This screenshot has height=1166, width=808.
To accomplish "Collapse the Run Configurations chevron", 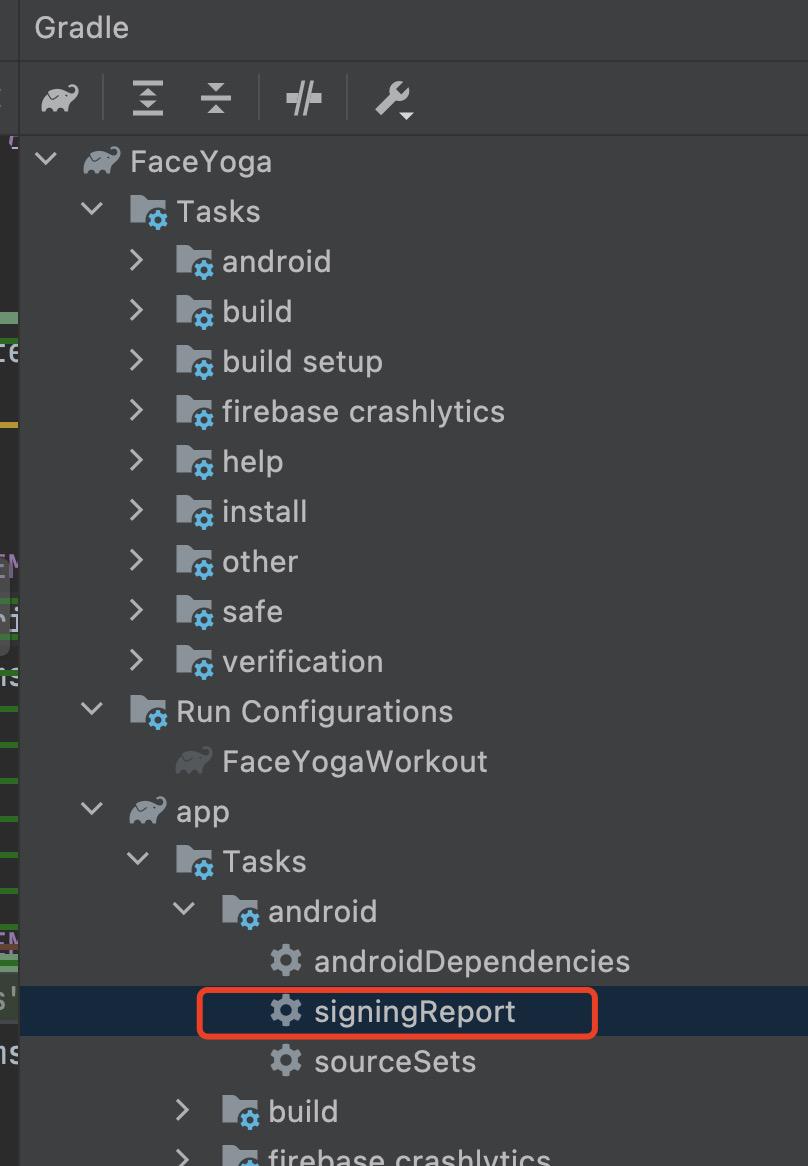I will tap(91, 709).
